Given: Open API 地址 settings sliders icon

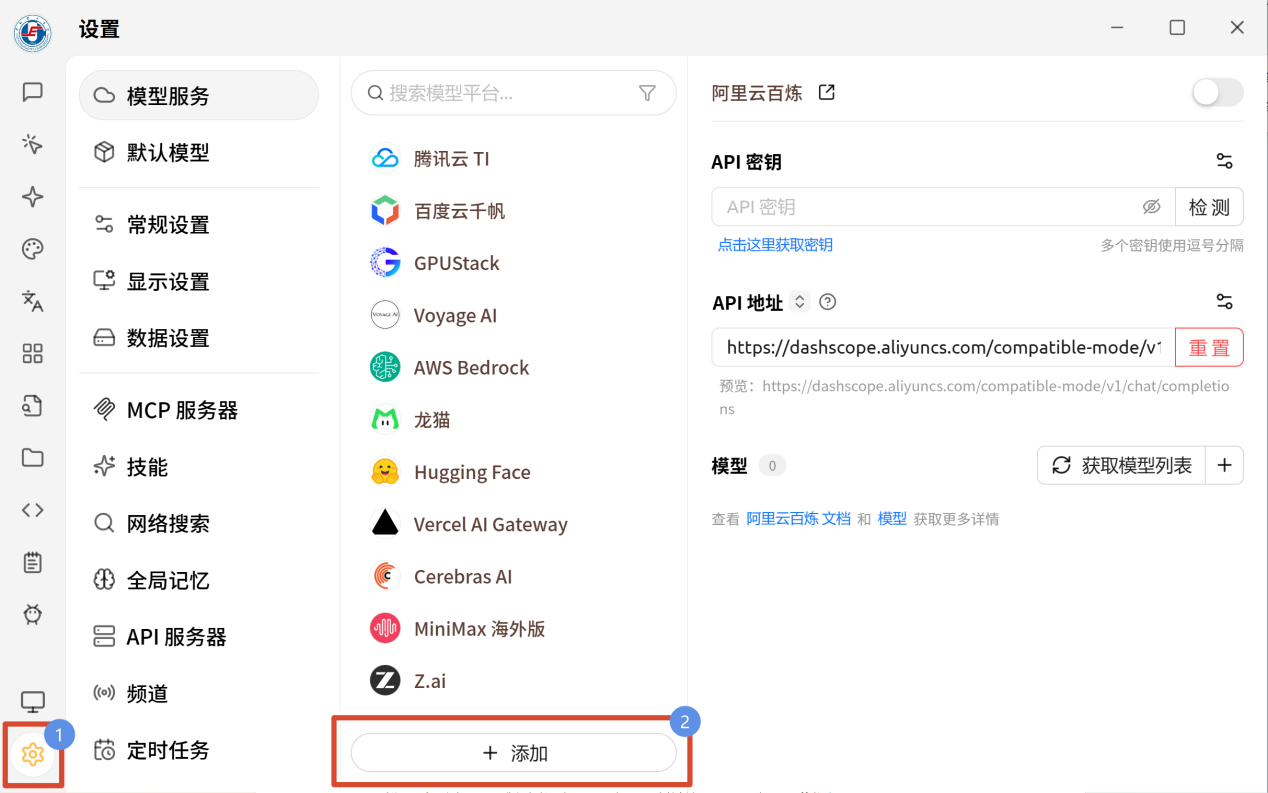Looking at the screenshot, I should tap(1224, 301).
